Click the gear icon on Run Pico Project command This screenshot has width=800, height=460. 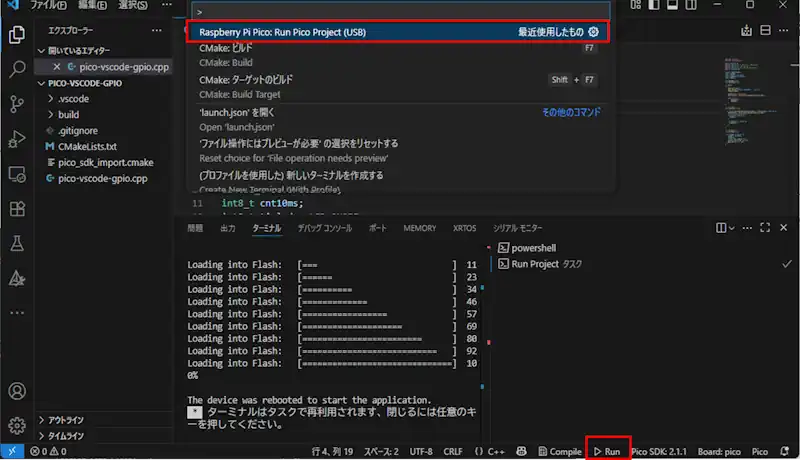(x=593, y=32)
